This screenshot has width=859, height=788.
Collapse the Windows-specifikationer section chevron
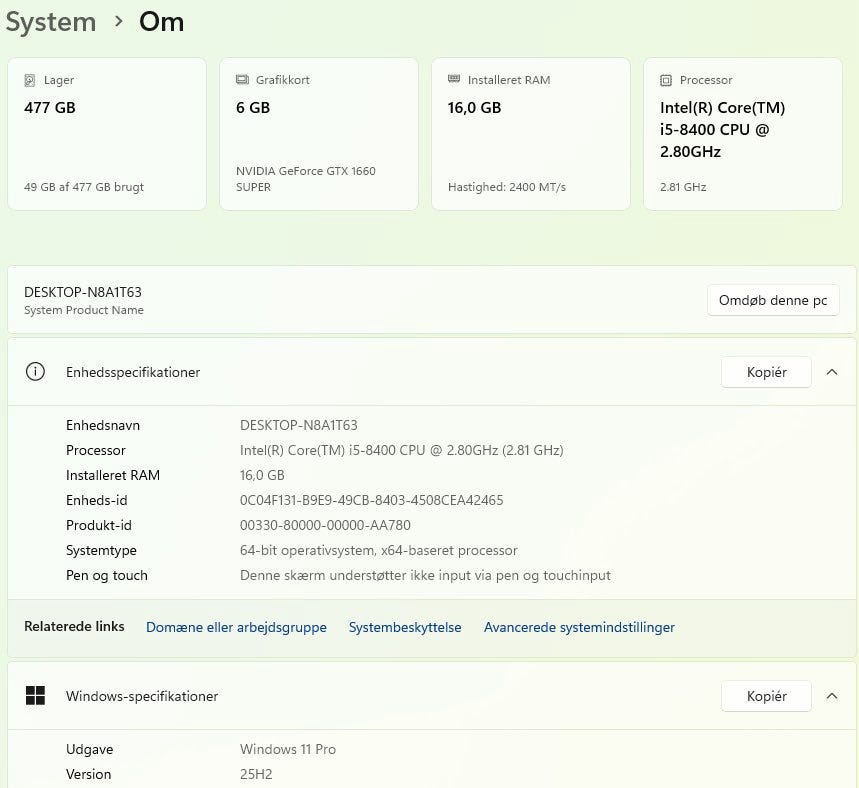(x=832, y=696)
